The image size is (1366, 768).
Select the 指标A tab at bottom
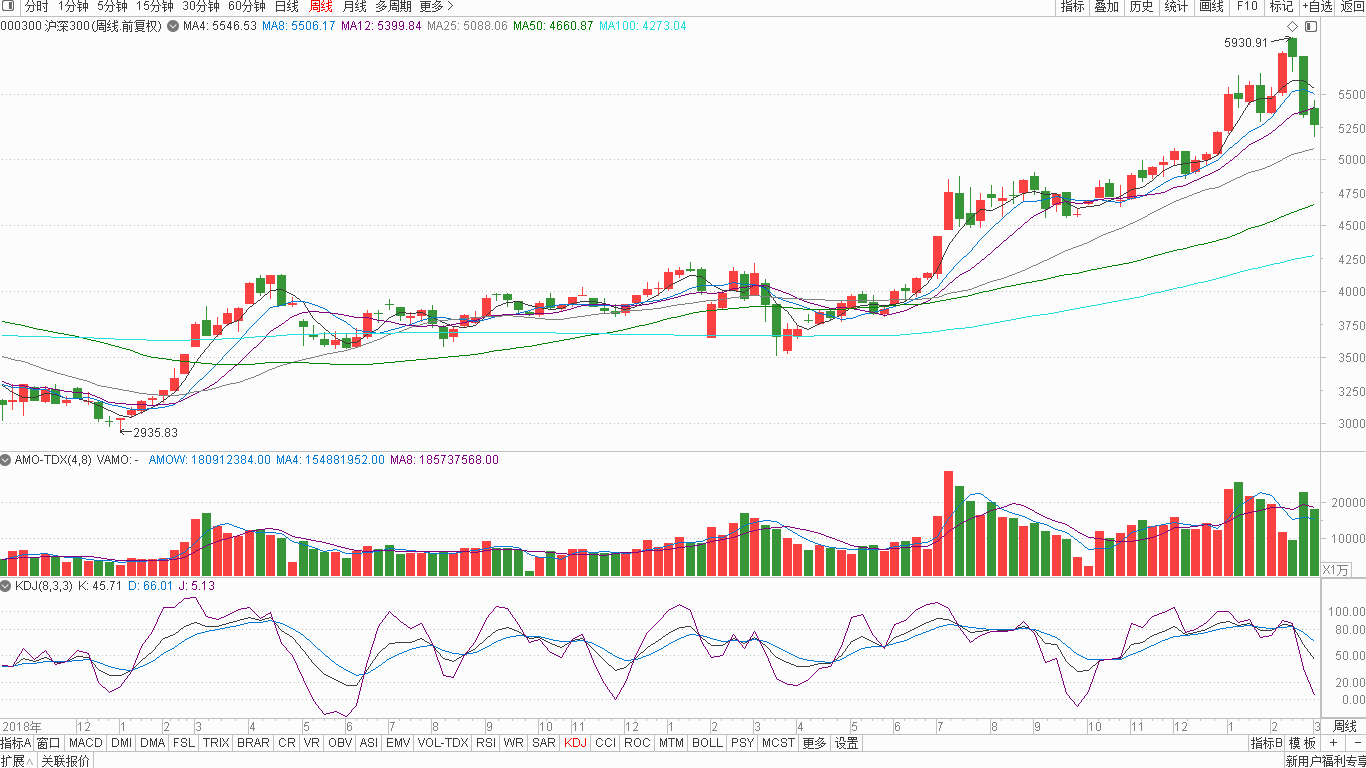(16, 743)
